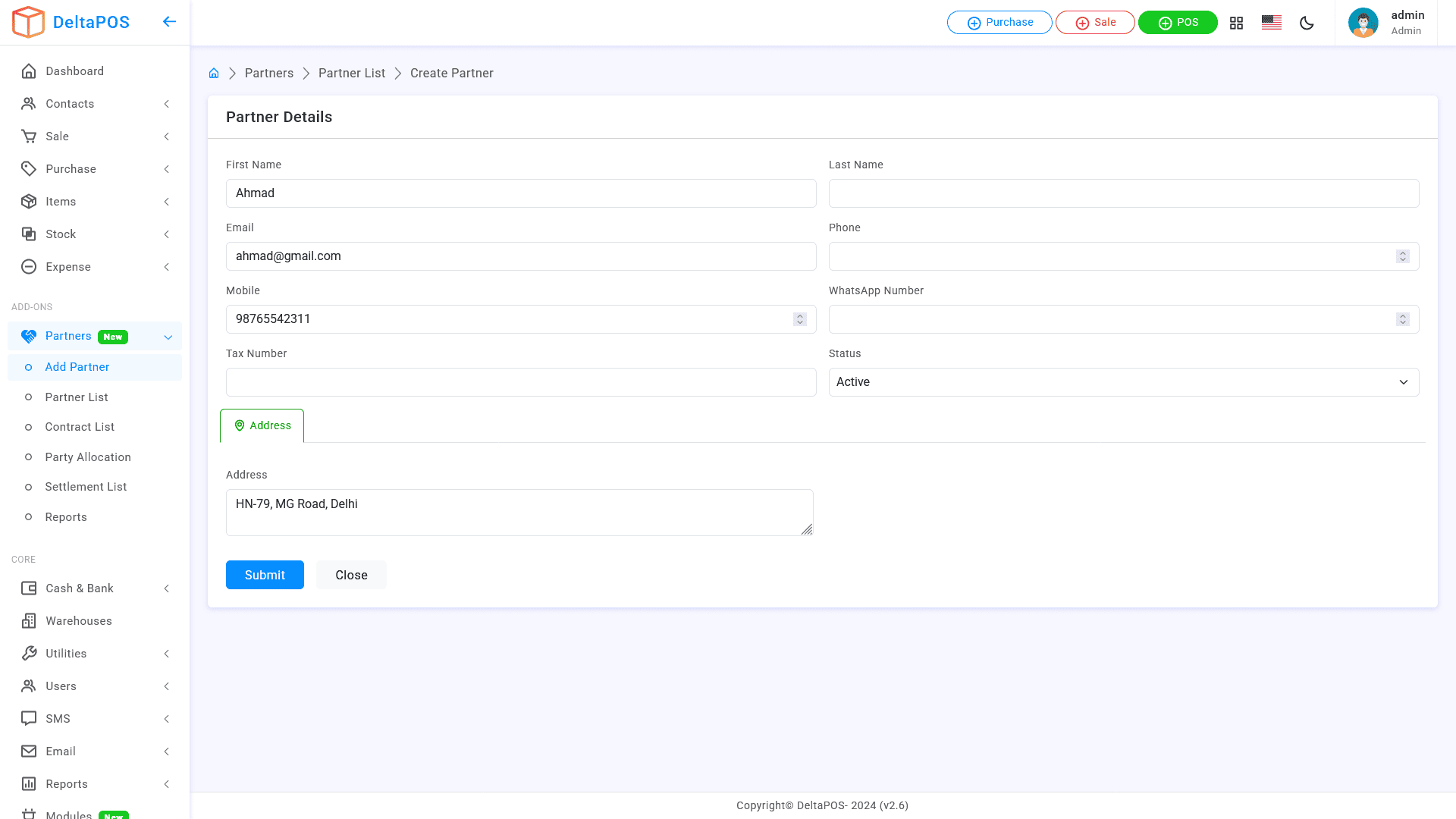Click the Stock icon in the sidebar

coord(29,234)
